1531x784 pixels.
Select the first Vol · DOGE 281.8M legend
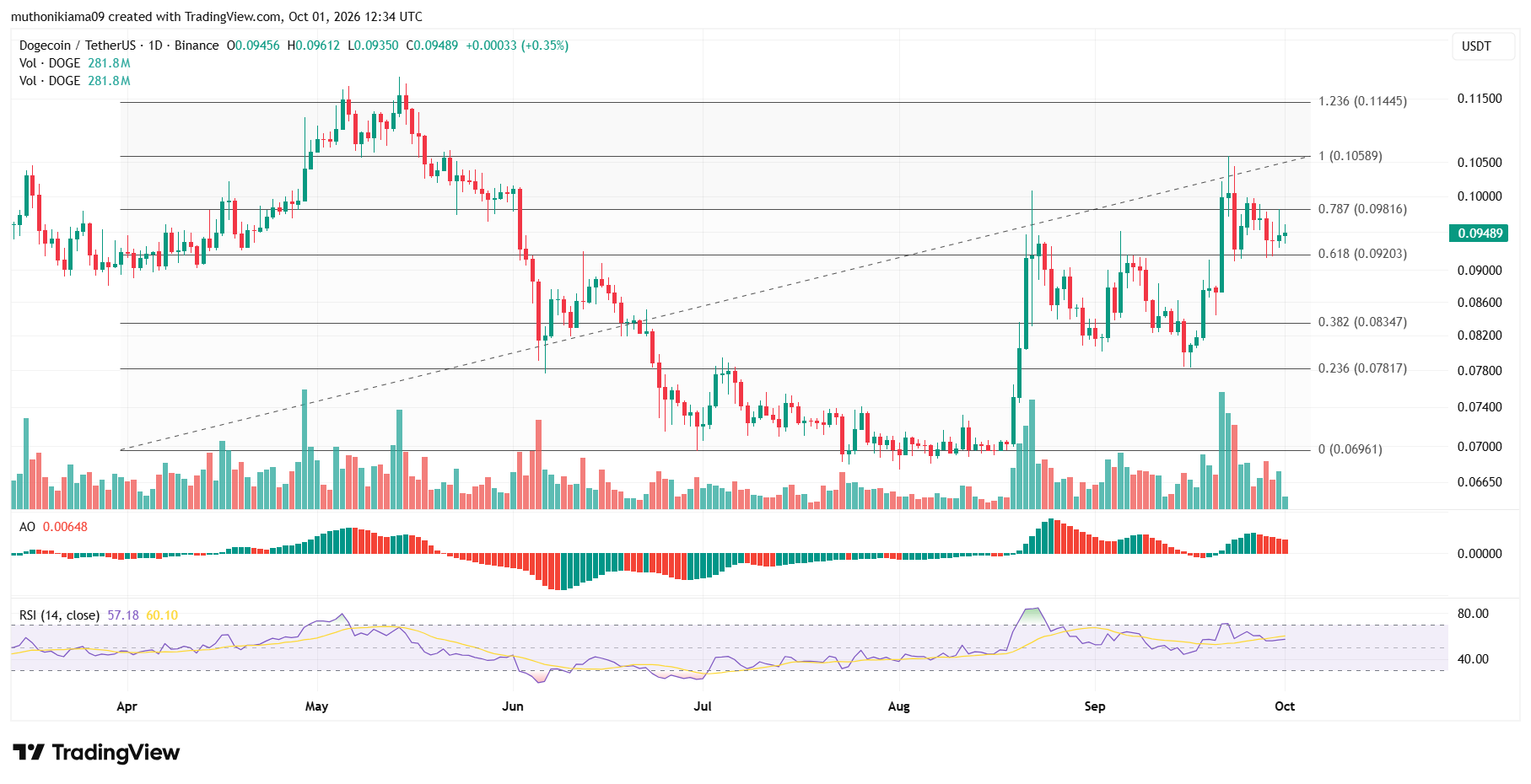(x=75, y=63)
